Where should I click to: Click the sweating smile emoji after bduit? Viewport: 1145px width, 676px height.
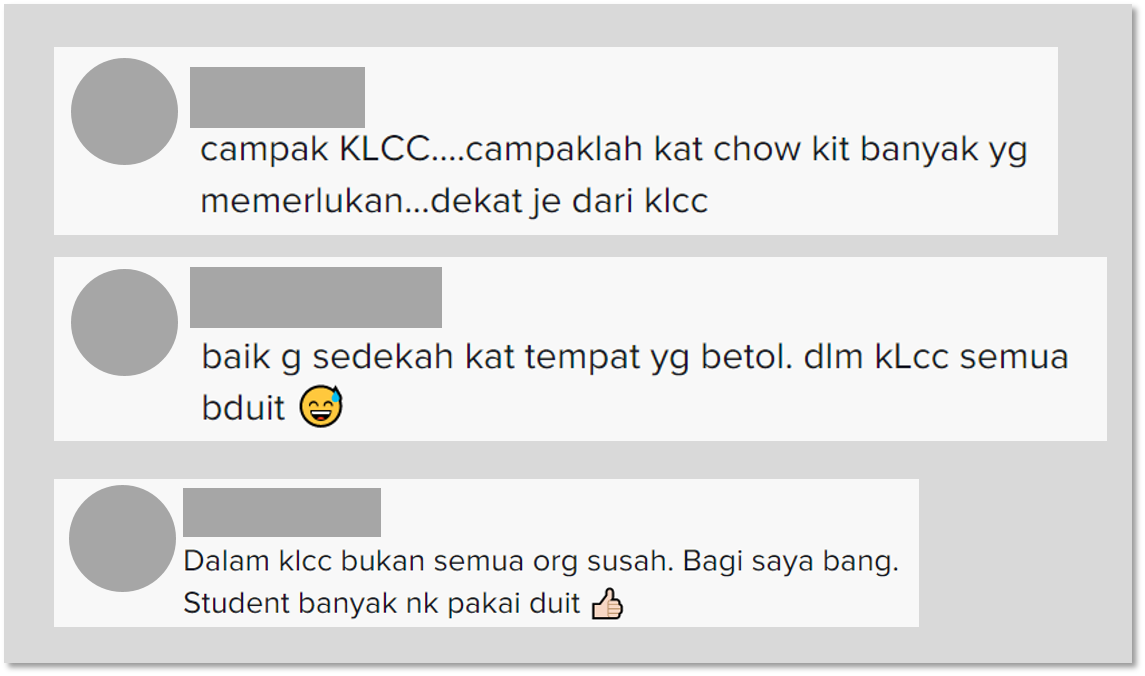[321, 407]
